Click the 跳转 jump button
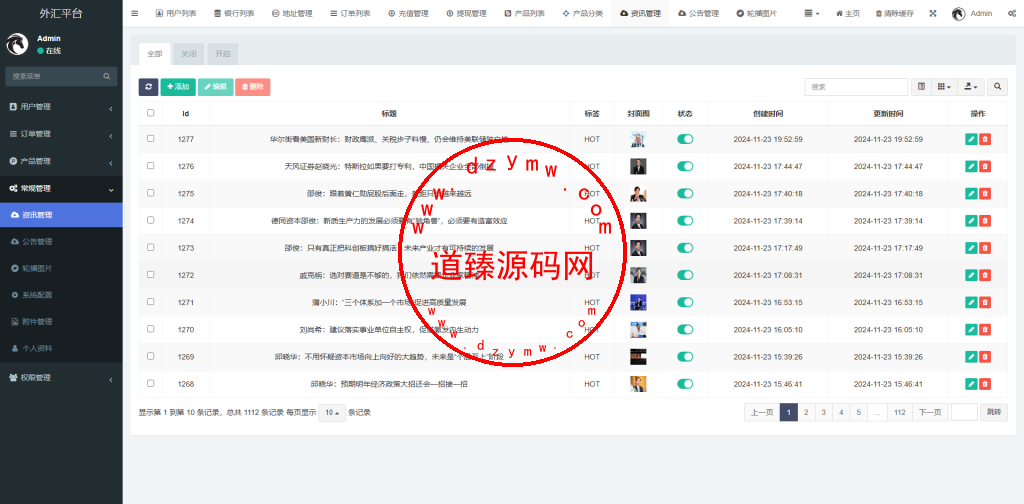1024x504 pixels. pyautogui.click(x=993, y=412)
